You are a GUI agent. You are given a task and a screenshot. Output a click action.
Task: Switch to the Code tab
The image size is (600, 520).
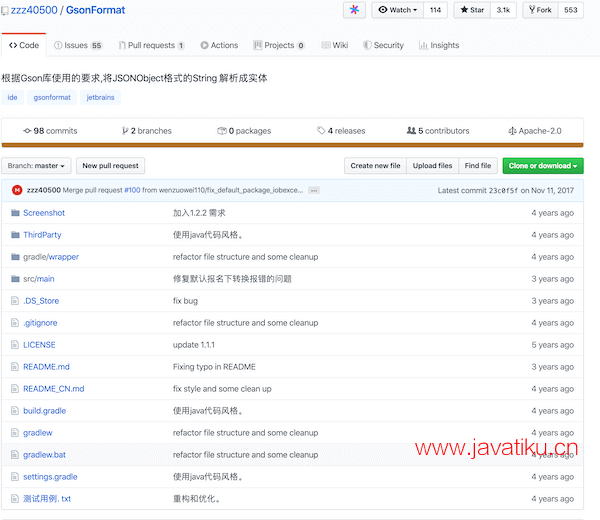(x=24, y=45)
